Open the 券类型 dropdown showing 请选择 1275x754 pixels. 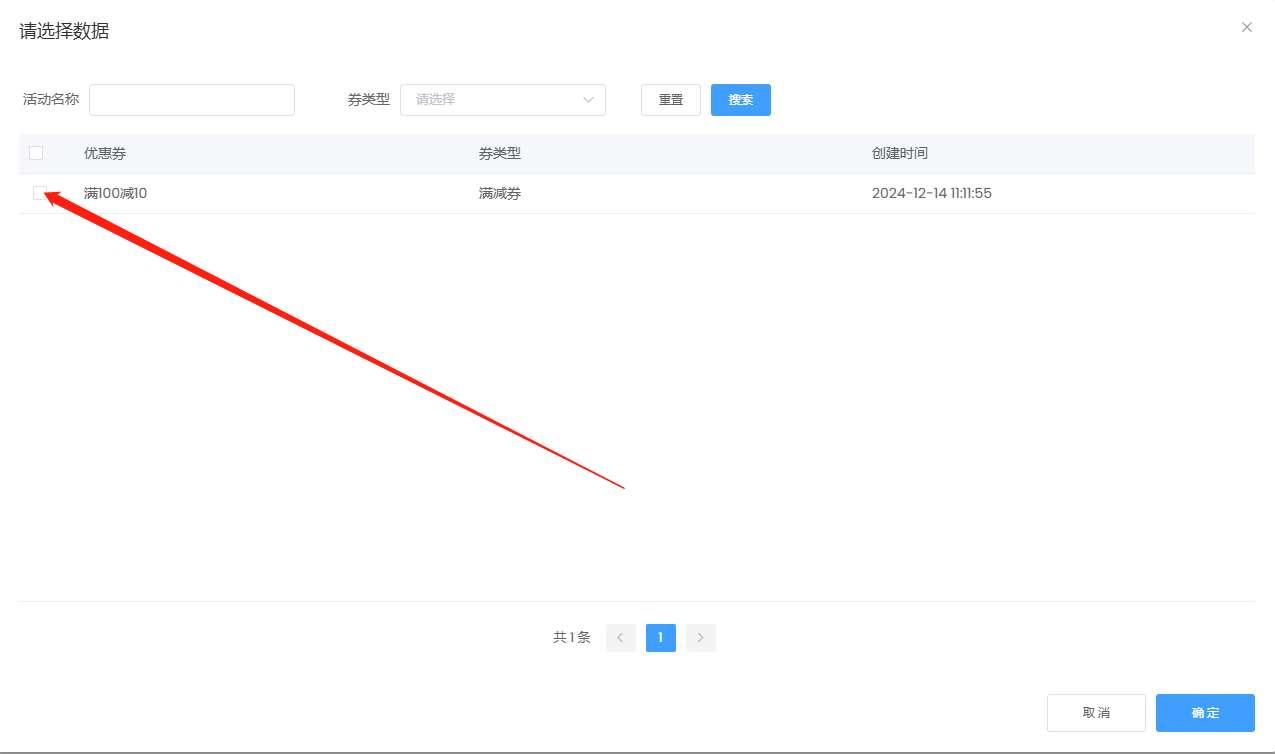[x=502, y=100]
